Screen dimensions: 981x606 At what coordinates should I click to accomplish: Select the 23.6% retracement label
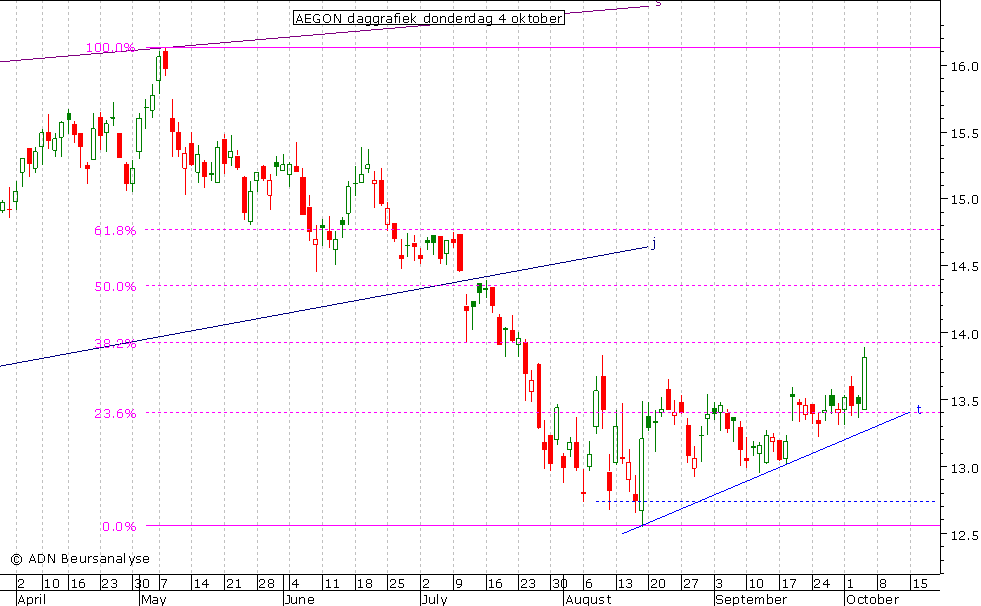click(115, 413)
